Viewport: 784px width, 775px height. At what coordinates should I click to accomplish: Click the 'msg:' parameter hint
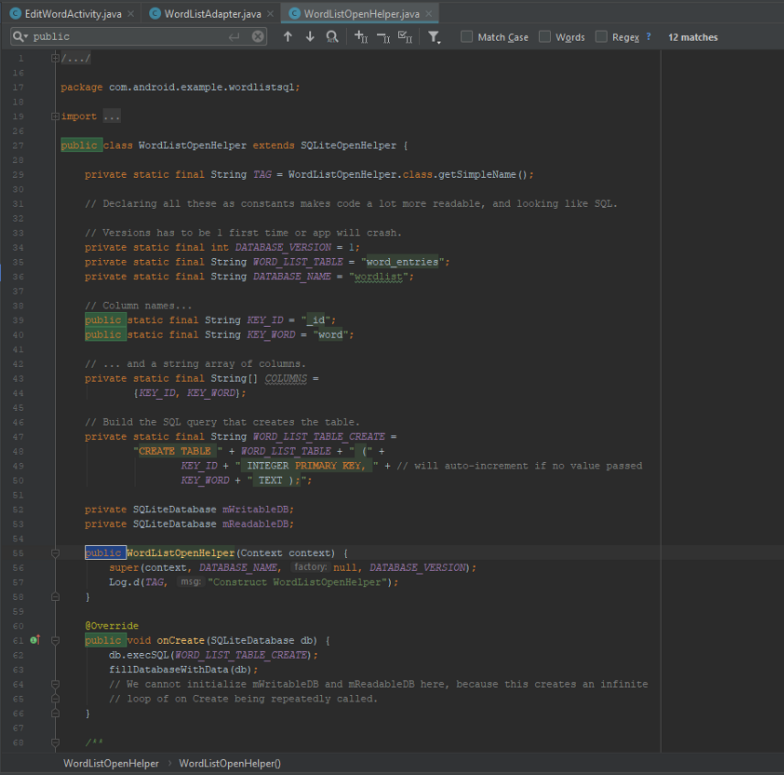pos(190,582)
